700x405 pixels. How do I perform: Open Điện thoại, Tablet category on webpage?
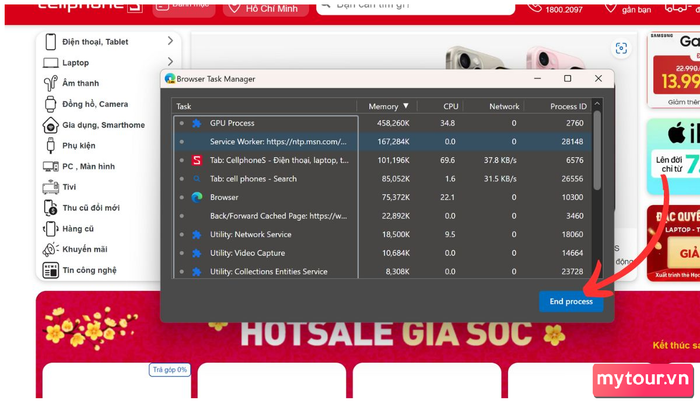[x=95, y=42]
